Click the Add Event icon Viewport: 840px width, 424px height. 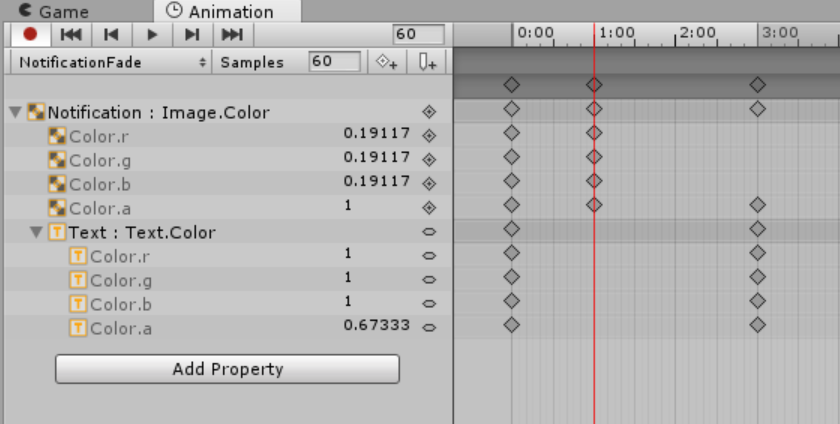click(x=428, y=62)
